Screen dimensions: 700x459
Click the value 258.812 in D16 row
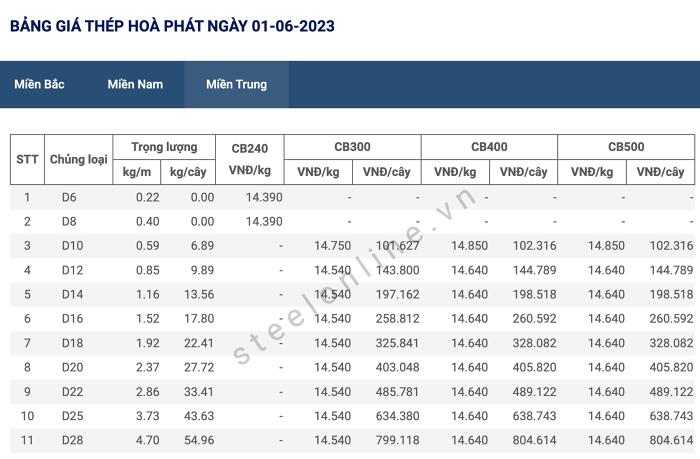(x=397, y=318)
